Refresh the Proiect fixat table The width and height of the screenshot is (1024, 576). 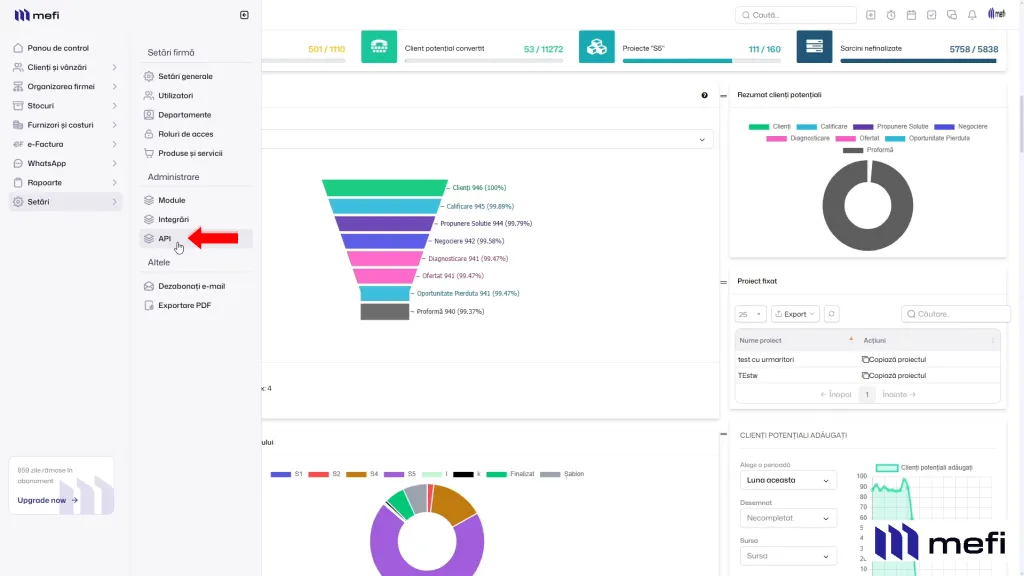click(x=831, y=314)
